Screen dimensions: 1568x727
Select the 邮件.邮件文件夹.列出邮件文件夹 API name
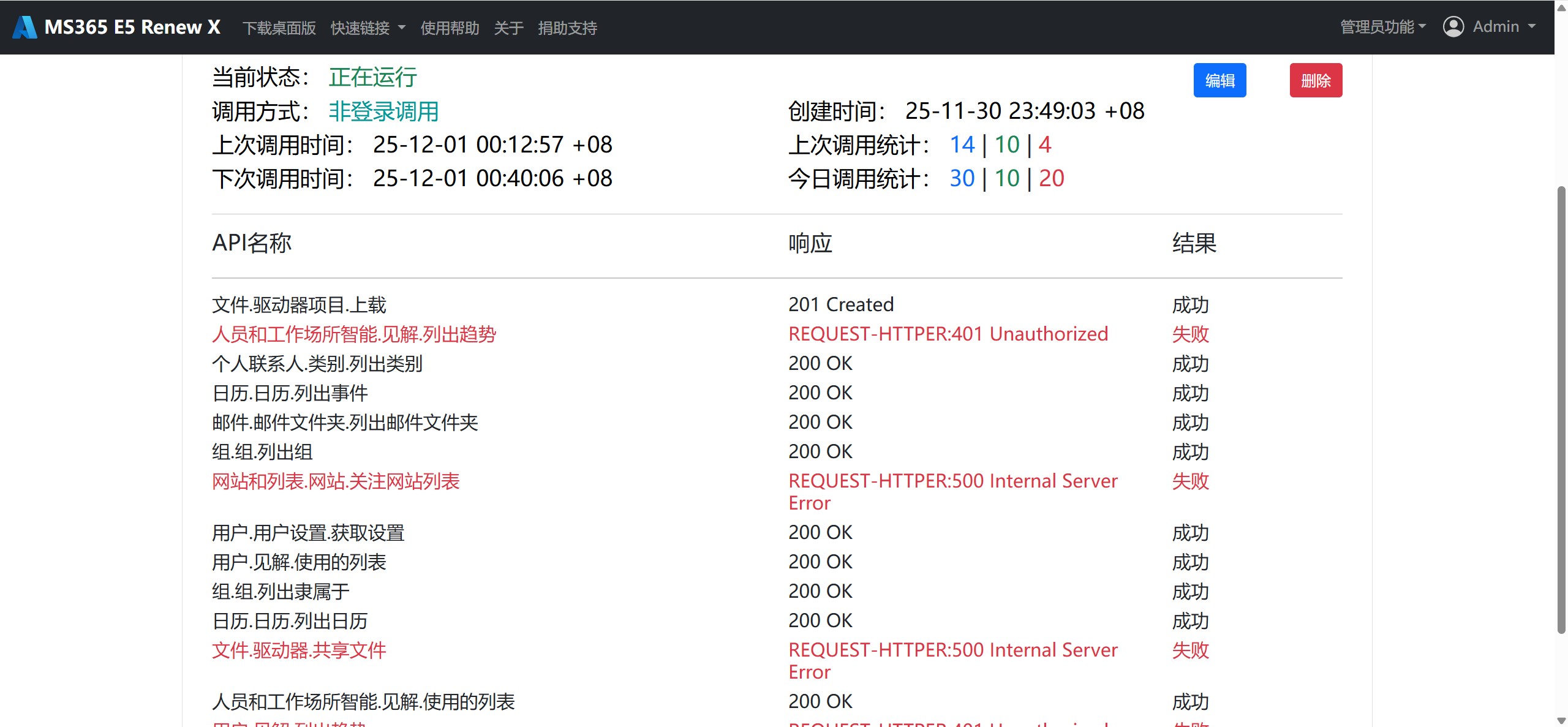[x=345, y=423]
